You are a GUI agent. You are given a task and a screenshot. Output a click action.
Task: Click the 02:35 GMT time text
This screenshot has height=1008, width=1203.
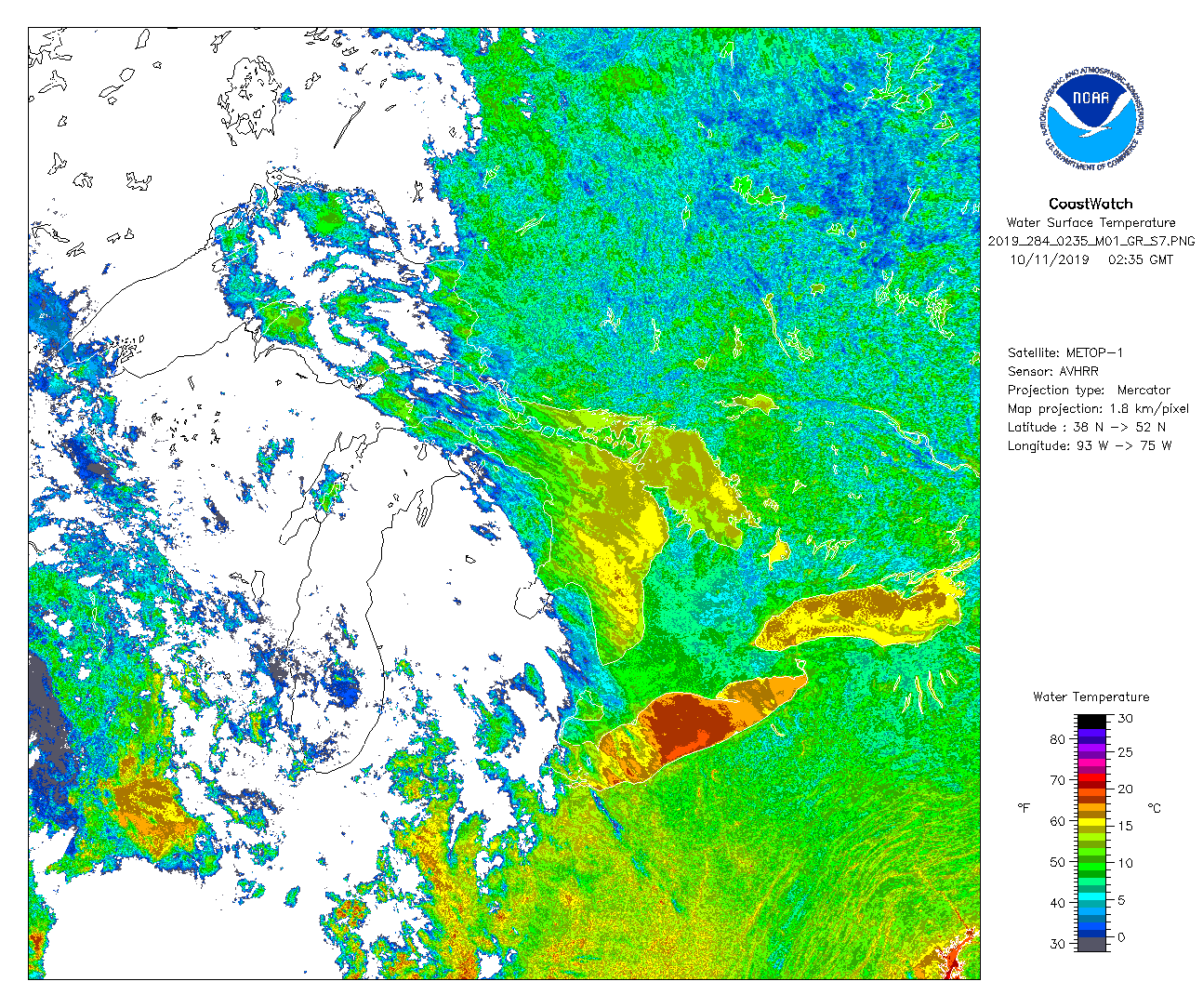coord(1141,260)
